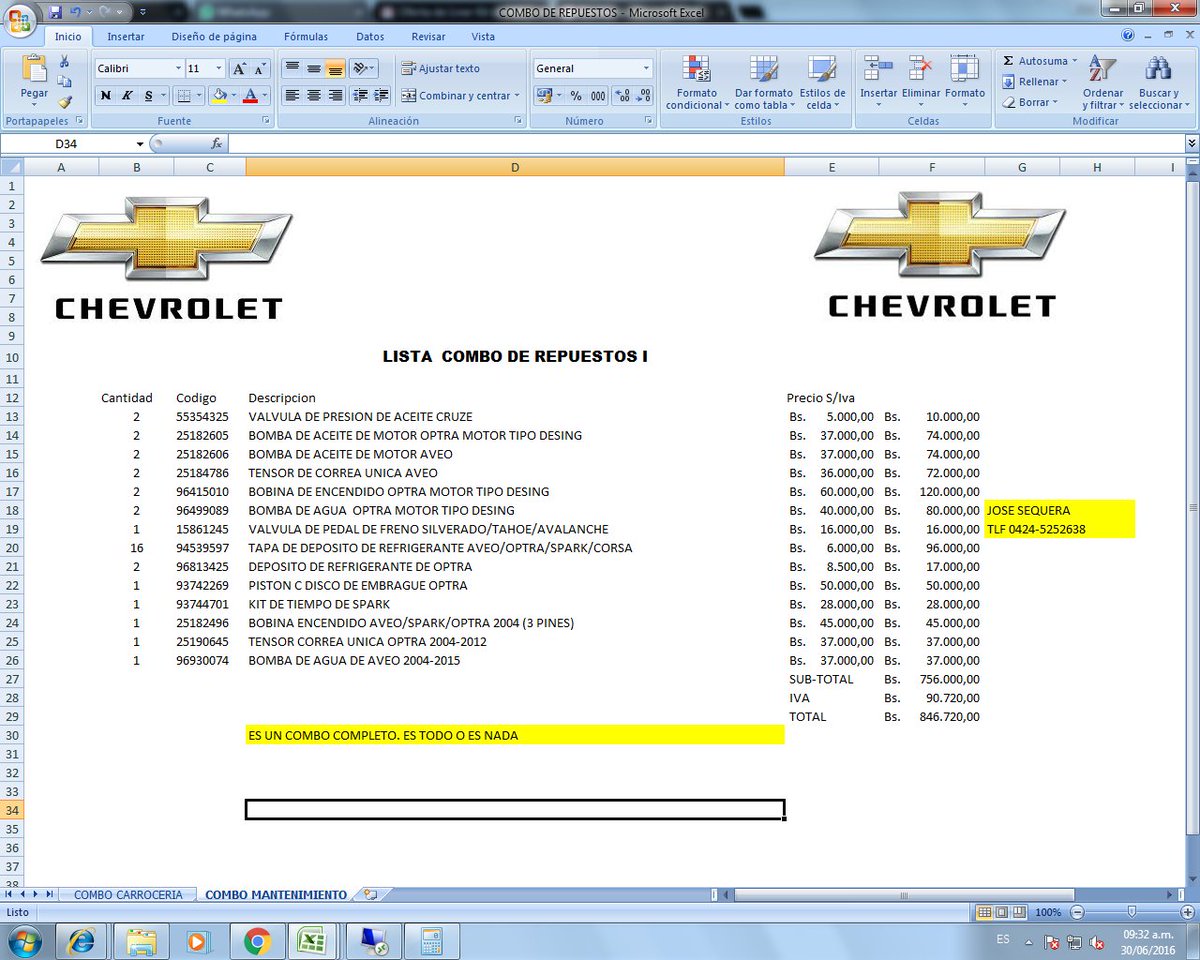
Task: Open the text orientation options
Action: [x=364, y=69]
